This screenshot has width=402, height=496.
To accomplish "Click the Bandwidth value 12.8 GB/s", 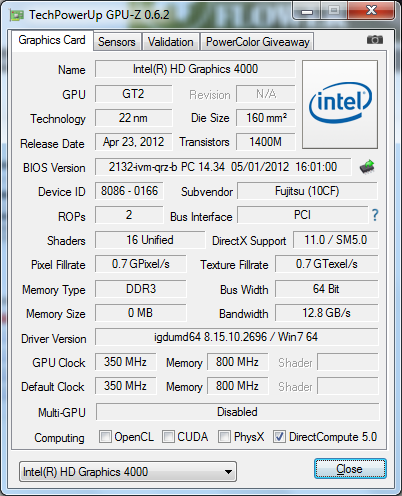I will pyautogui.click(x=327, y=313).
